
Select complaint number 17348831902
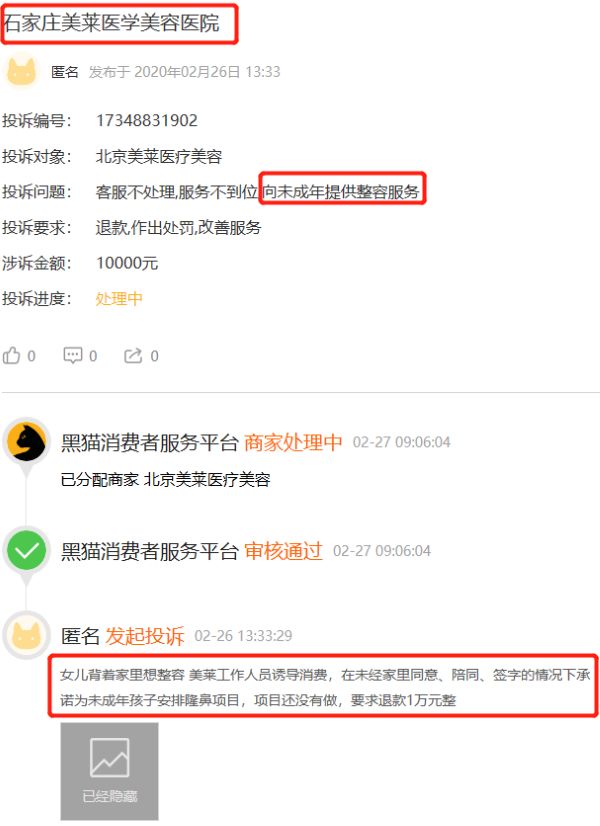point(146,121)
